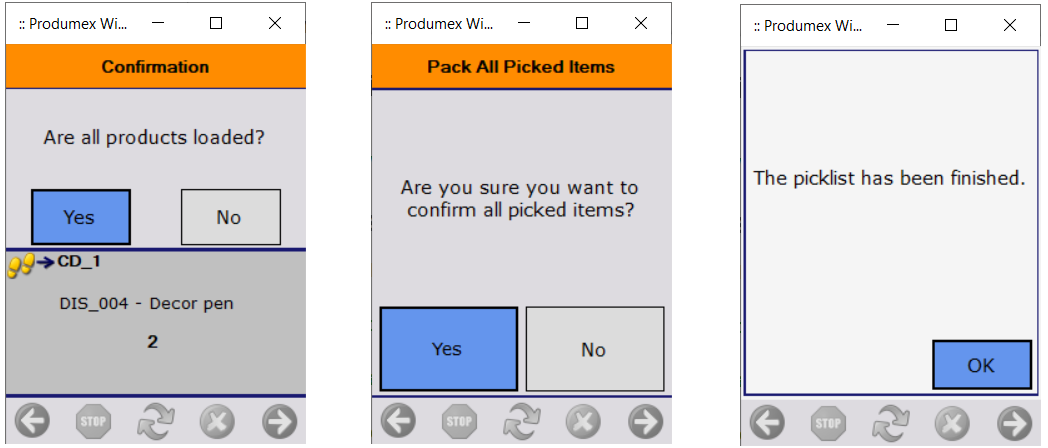Click STOP icon in Pack All Picked Items window
Screen dimensions: 1048x448
coord(460,421)
